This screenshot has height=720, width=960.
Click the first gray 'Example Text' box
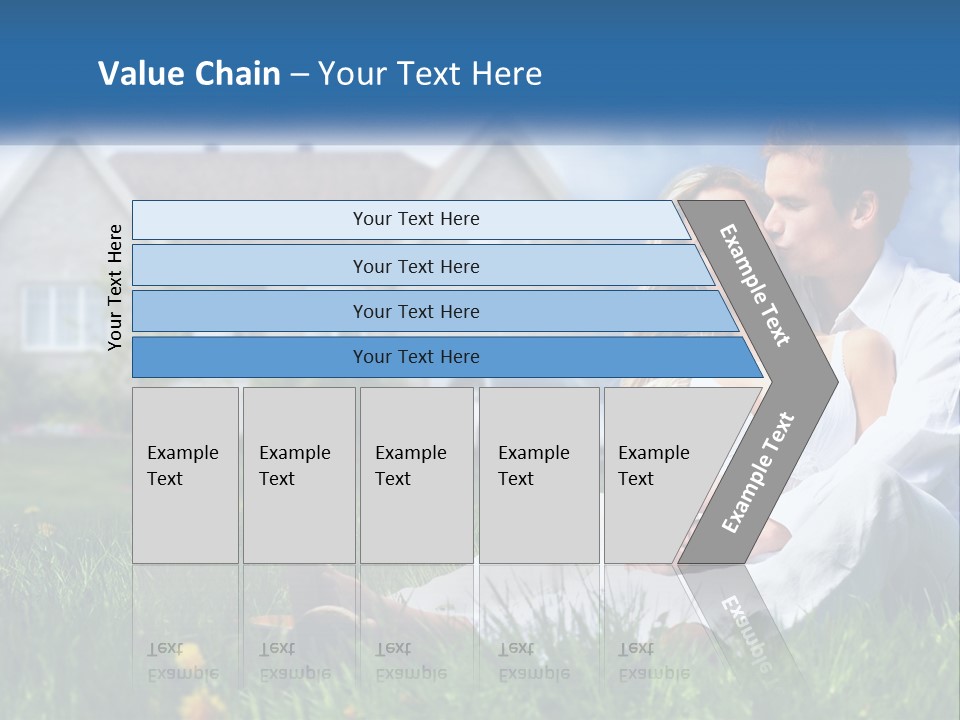(186, 475)
